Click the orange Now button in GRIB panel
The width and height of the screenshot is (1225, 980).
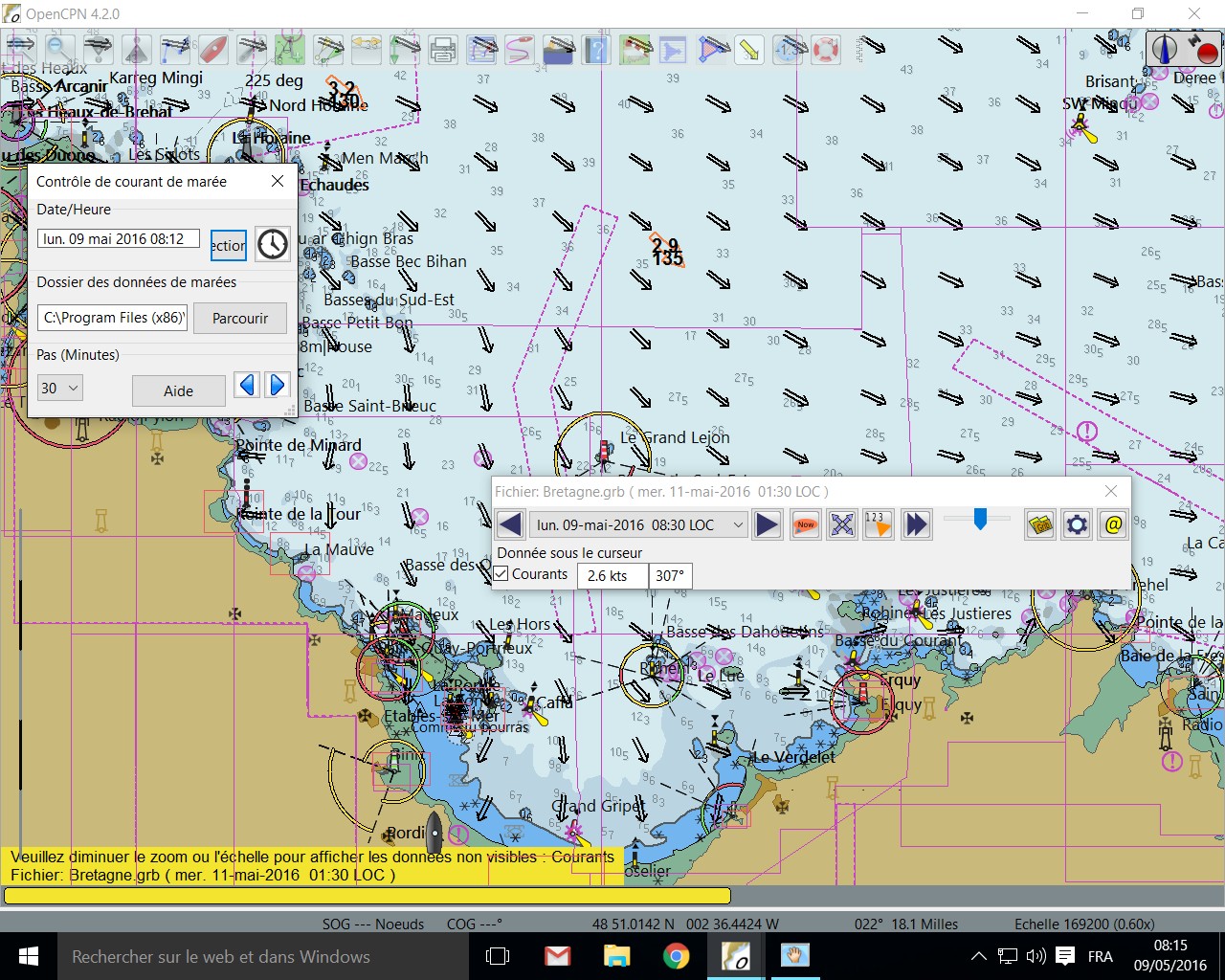tap(806, 524)
